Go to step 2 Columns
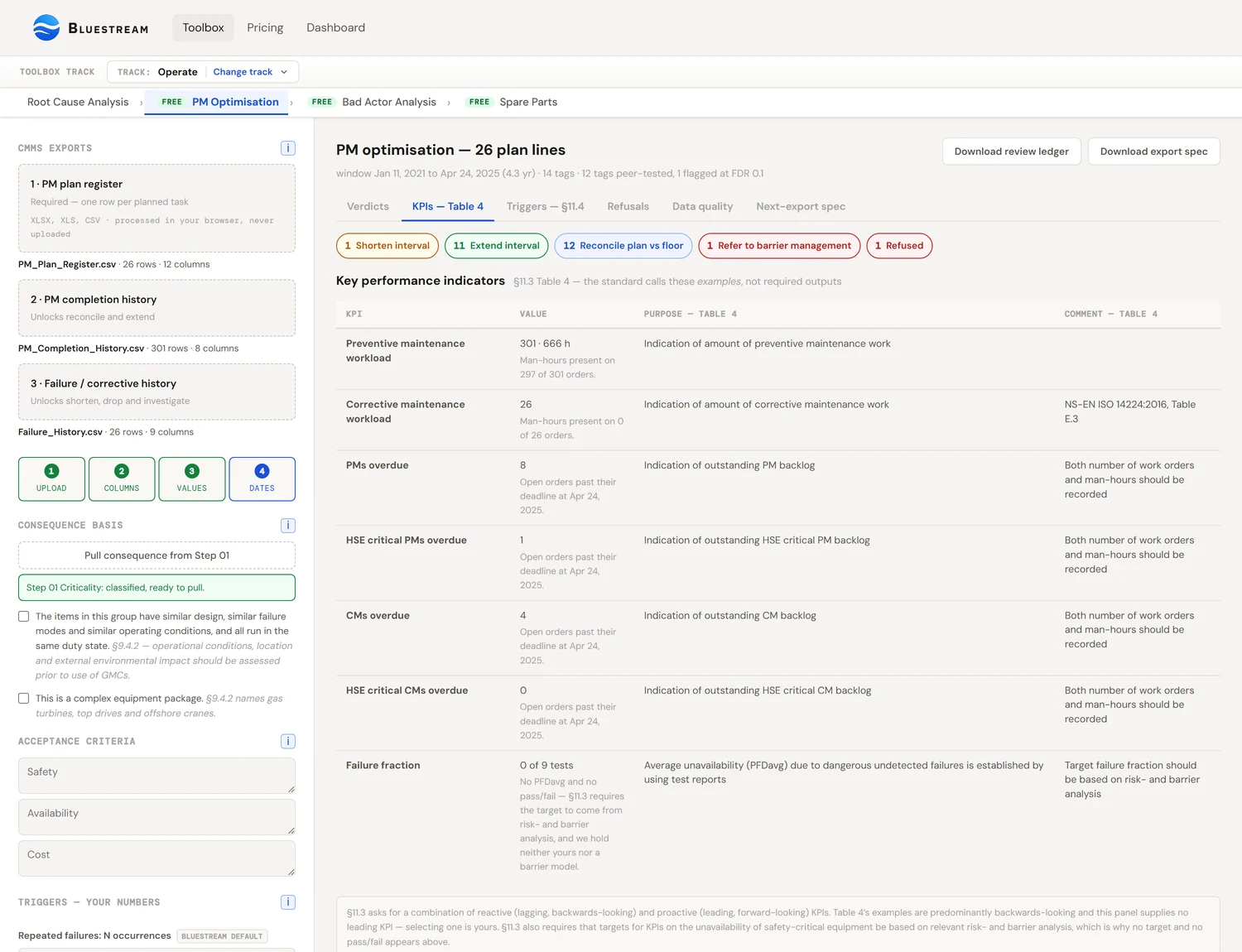This screenshot has width=1242, height=952. tap(122, 479)
